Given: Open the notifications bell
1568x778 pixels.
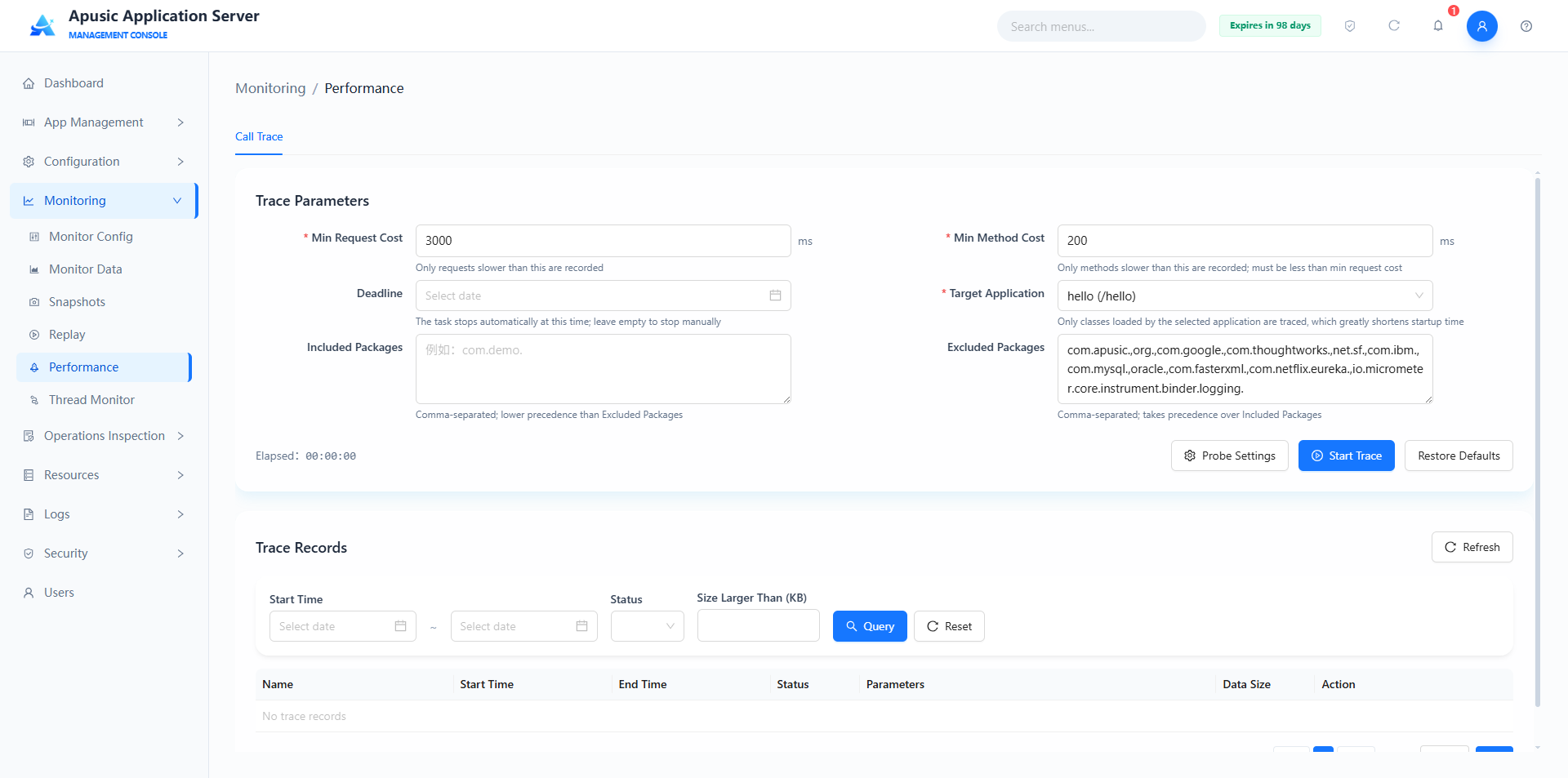Looking at the screenshot, I should coord(1438,26).
